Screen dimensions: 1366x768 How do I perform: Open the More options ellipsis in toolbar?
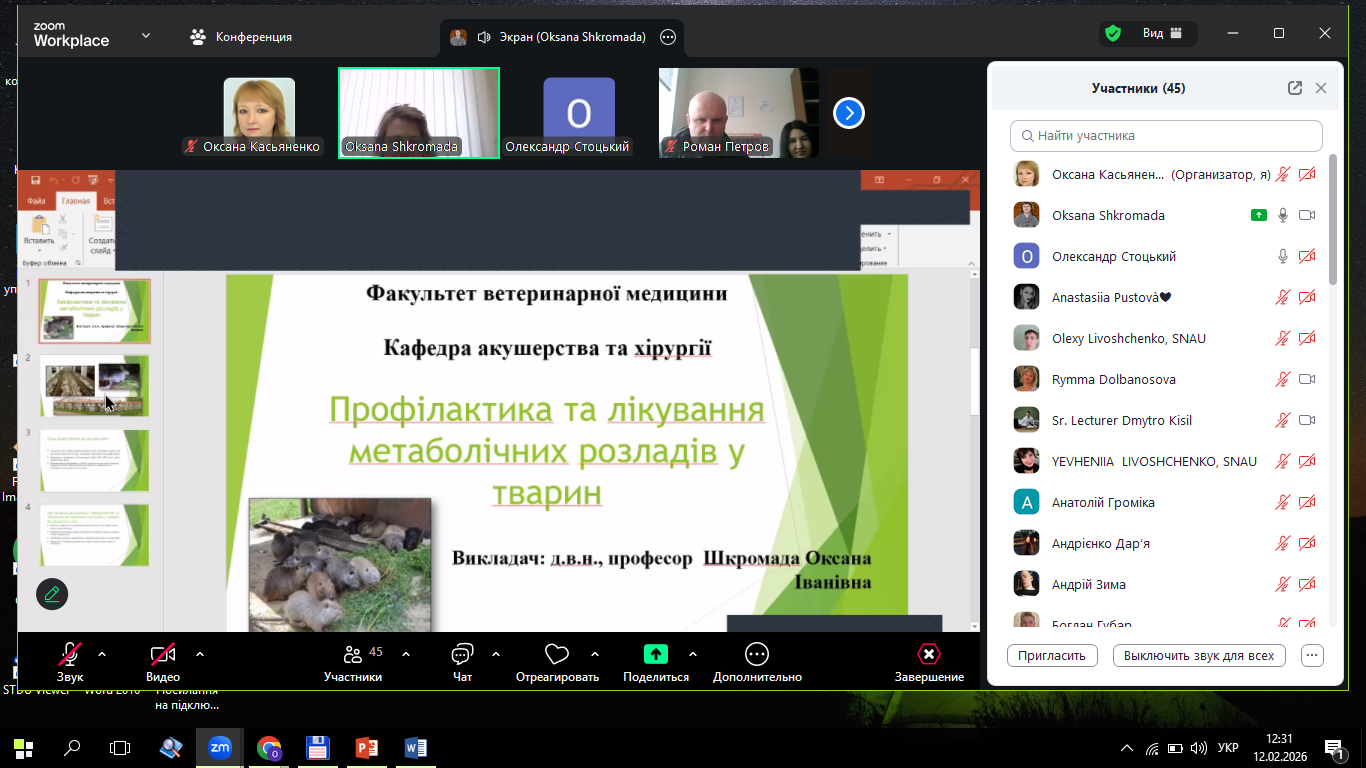pos(757,655)
